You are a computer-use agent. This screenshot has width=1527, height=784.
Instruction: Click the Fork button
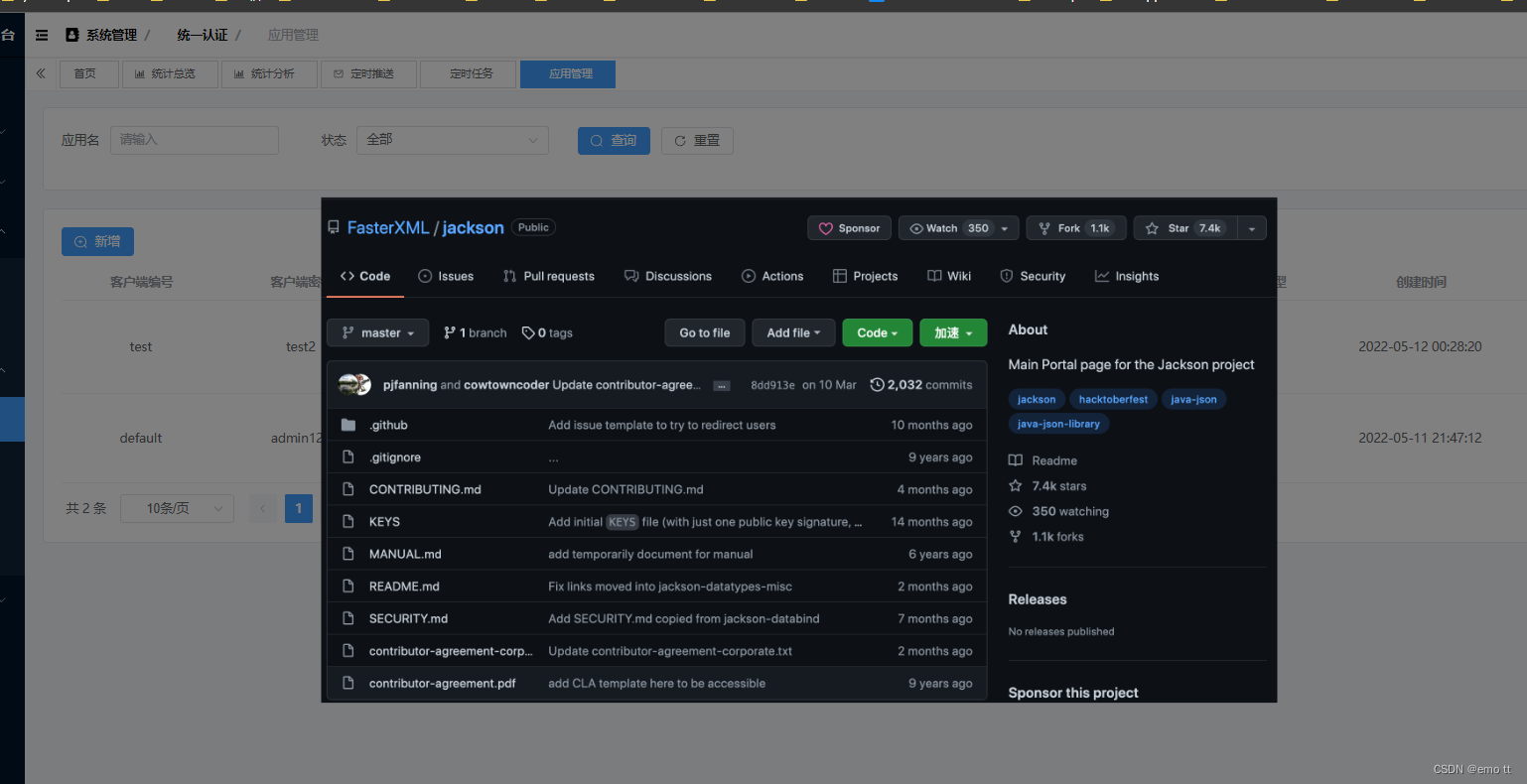[x=1076, y=228]
